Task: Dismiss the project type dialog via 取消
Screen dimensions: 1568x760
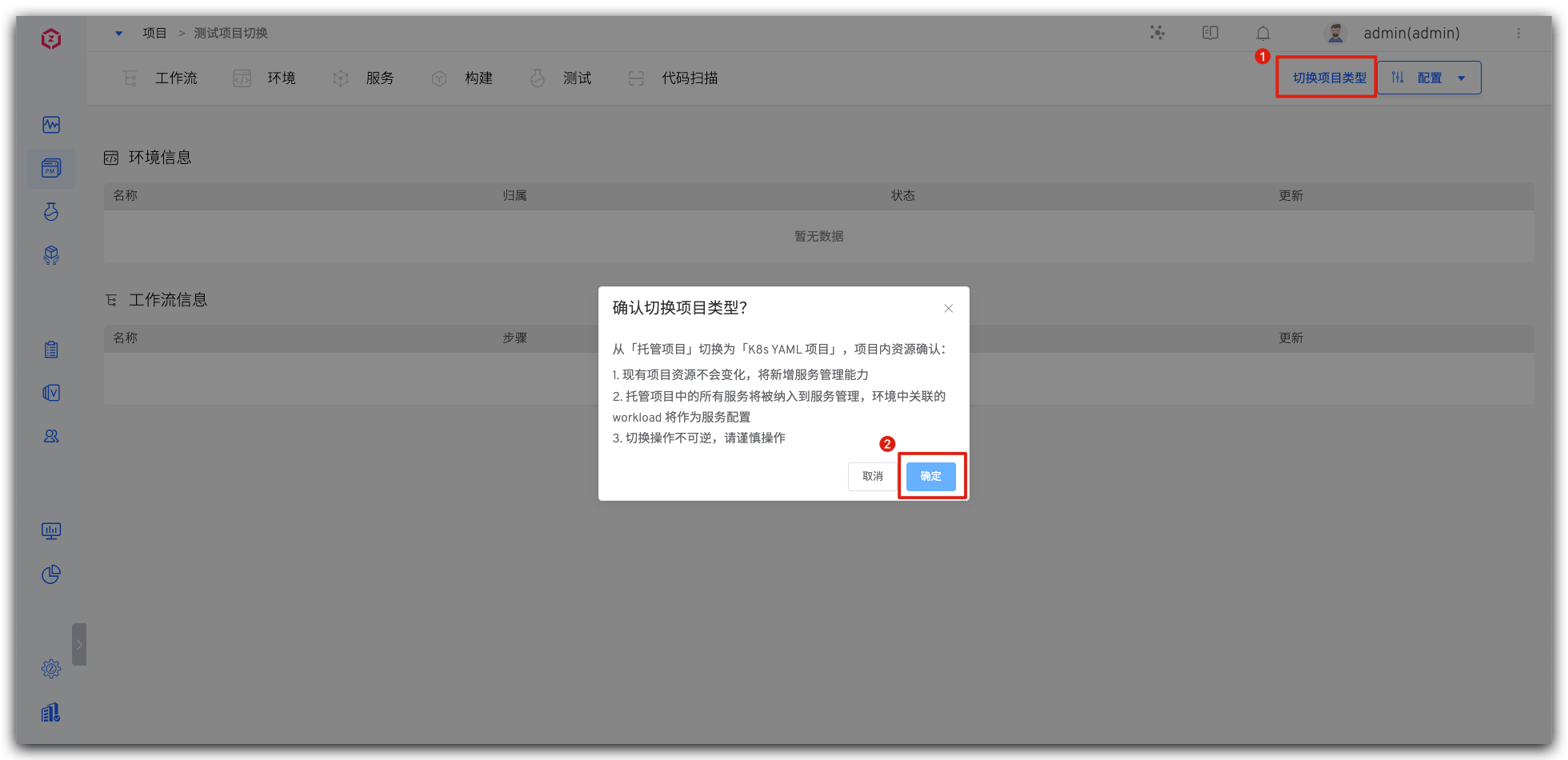Action: [872, 476]
